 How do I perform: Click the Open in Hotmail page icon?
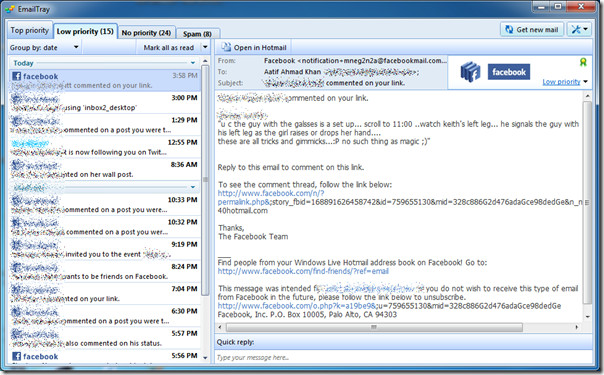point(226,47)
